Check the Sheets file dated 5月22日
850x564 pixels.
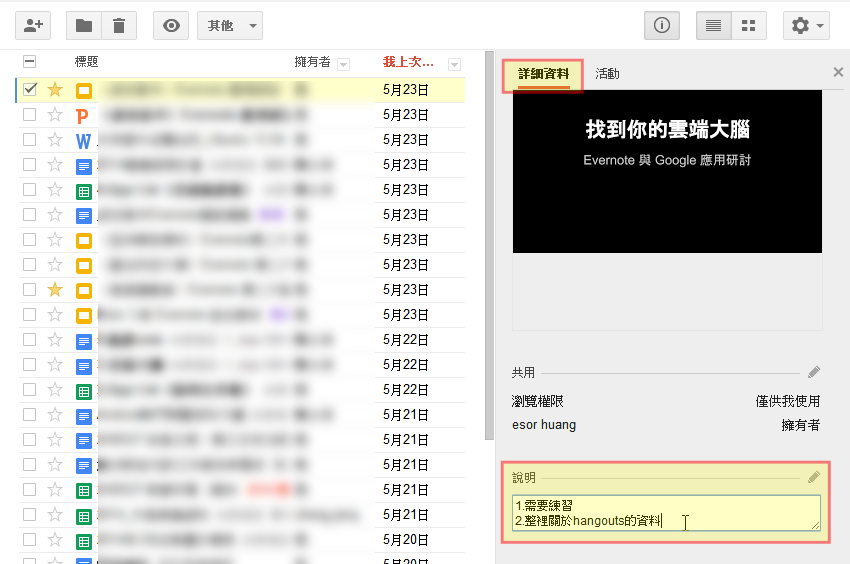click(x=30, y=389)
